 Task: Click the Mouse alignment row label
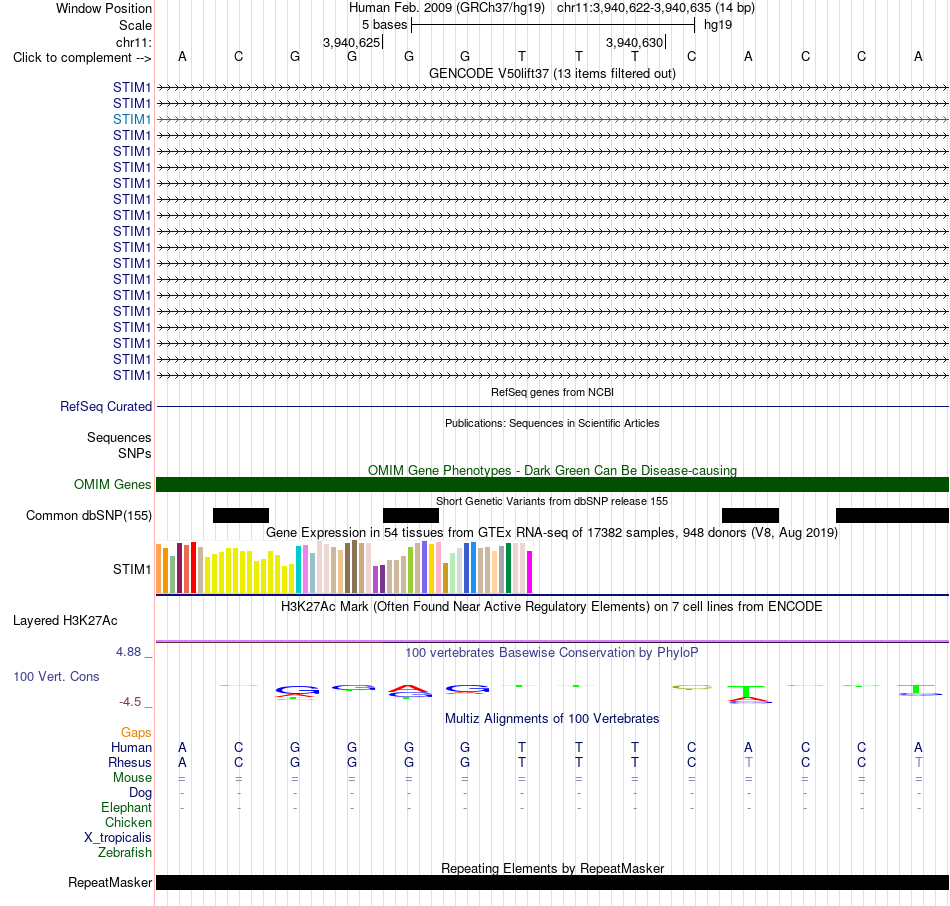point(132,778)
